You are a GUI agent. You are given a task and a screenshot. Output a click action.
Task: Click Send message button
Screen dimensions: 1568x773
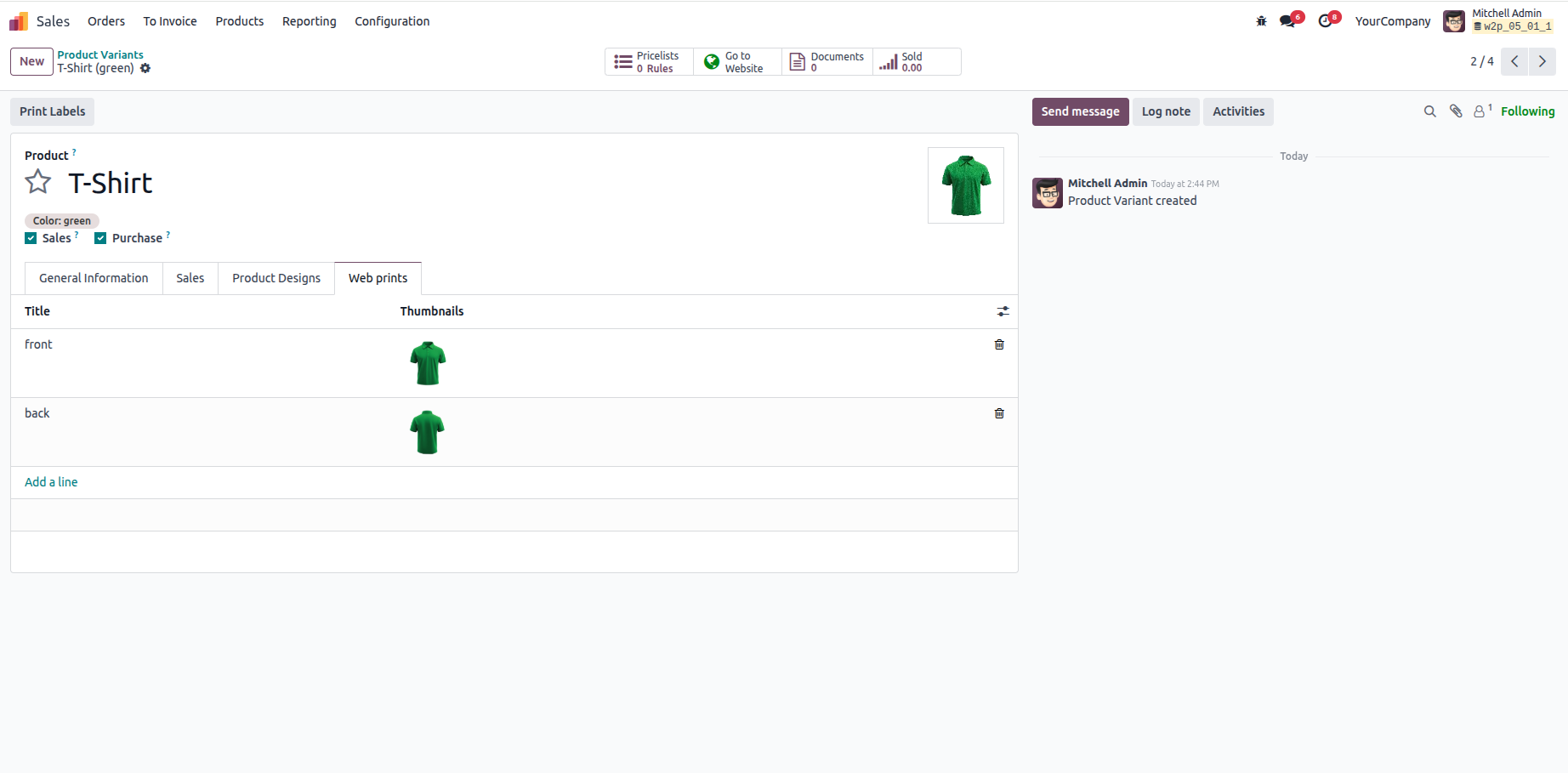1080,111
